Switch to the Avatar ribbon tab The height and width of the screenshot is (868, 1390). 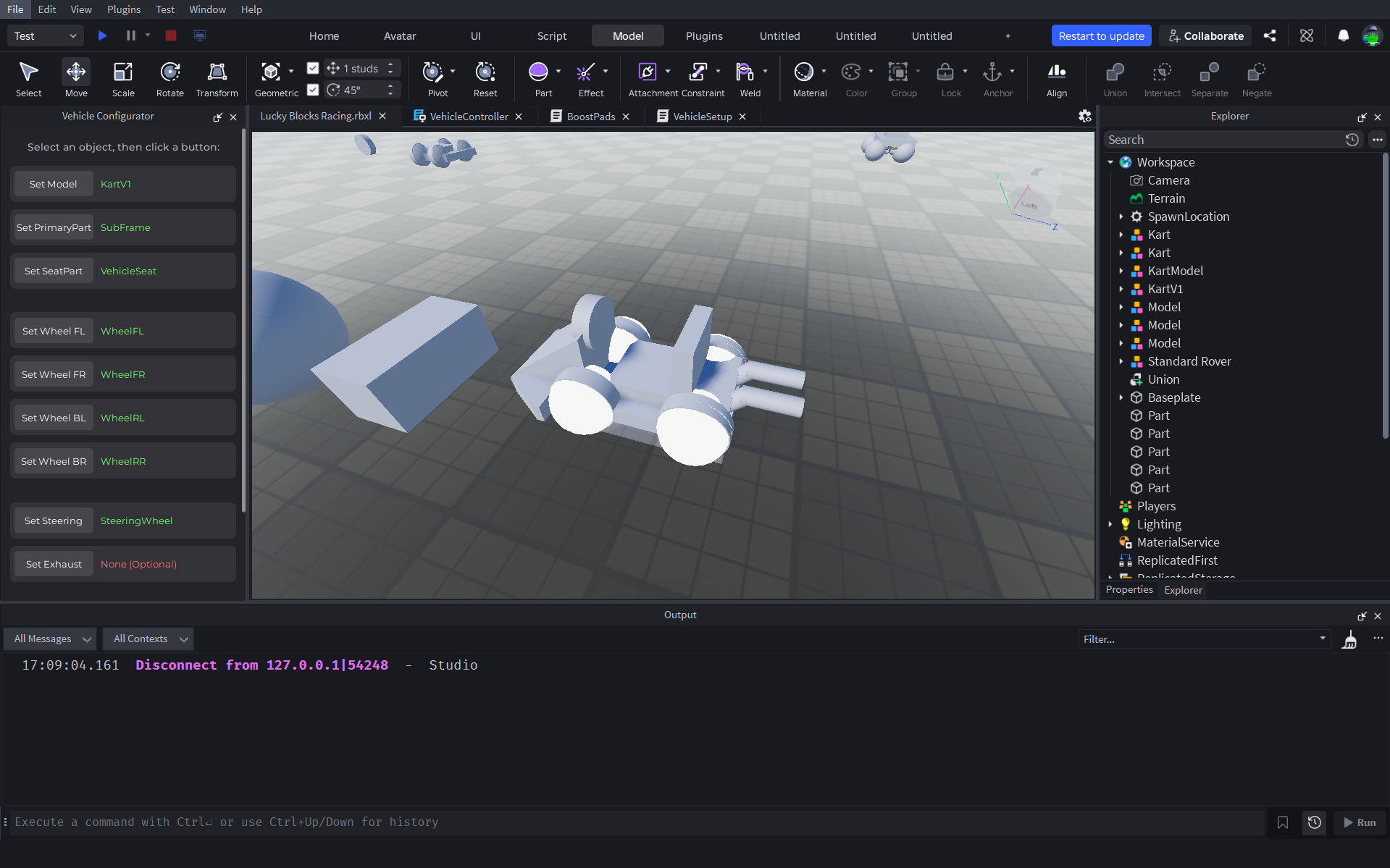tap(400, 35)
